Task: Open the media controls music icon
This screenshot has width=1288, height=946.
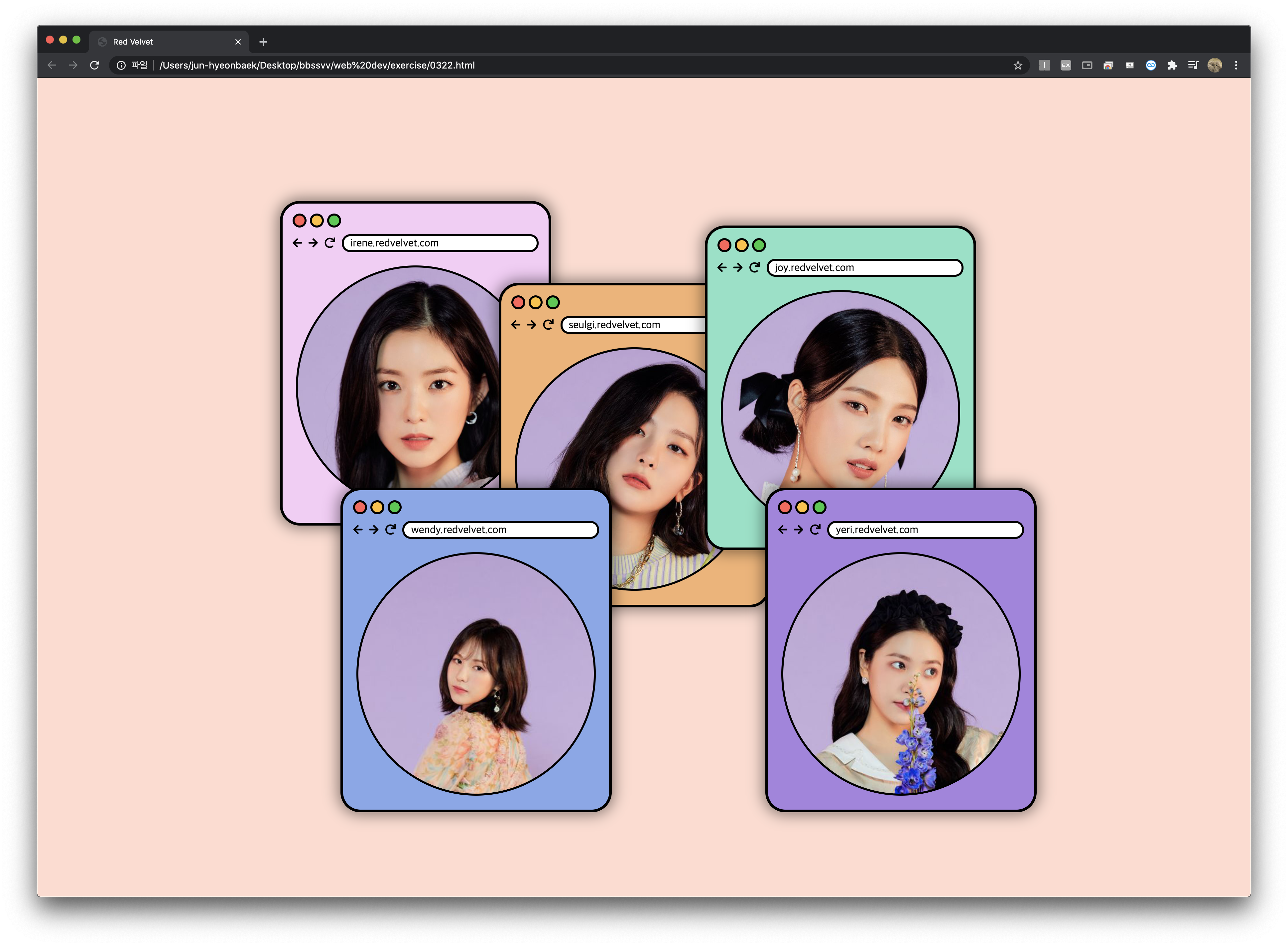Action: 1193,65
